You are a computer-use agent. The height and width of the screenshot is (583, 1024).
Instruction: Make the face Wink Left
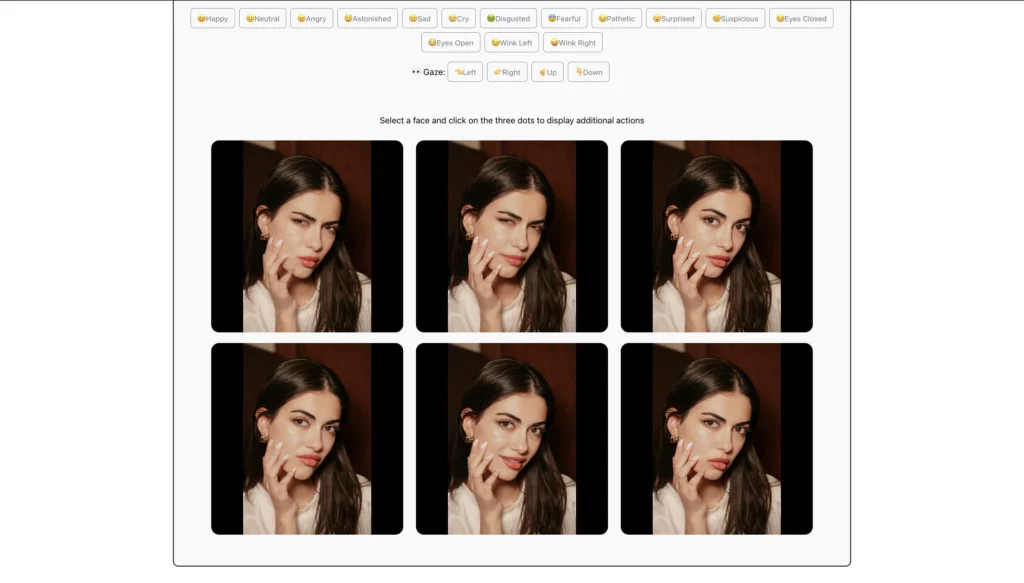click(x=511, y=42)
